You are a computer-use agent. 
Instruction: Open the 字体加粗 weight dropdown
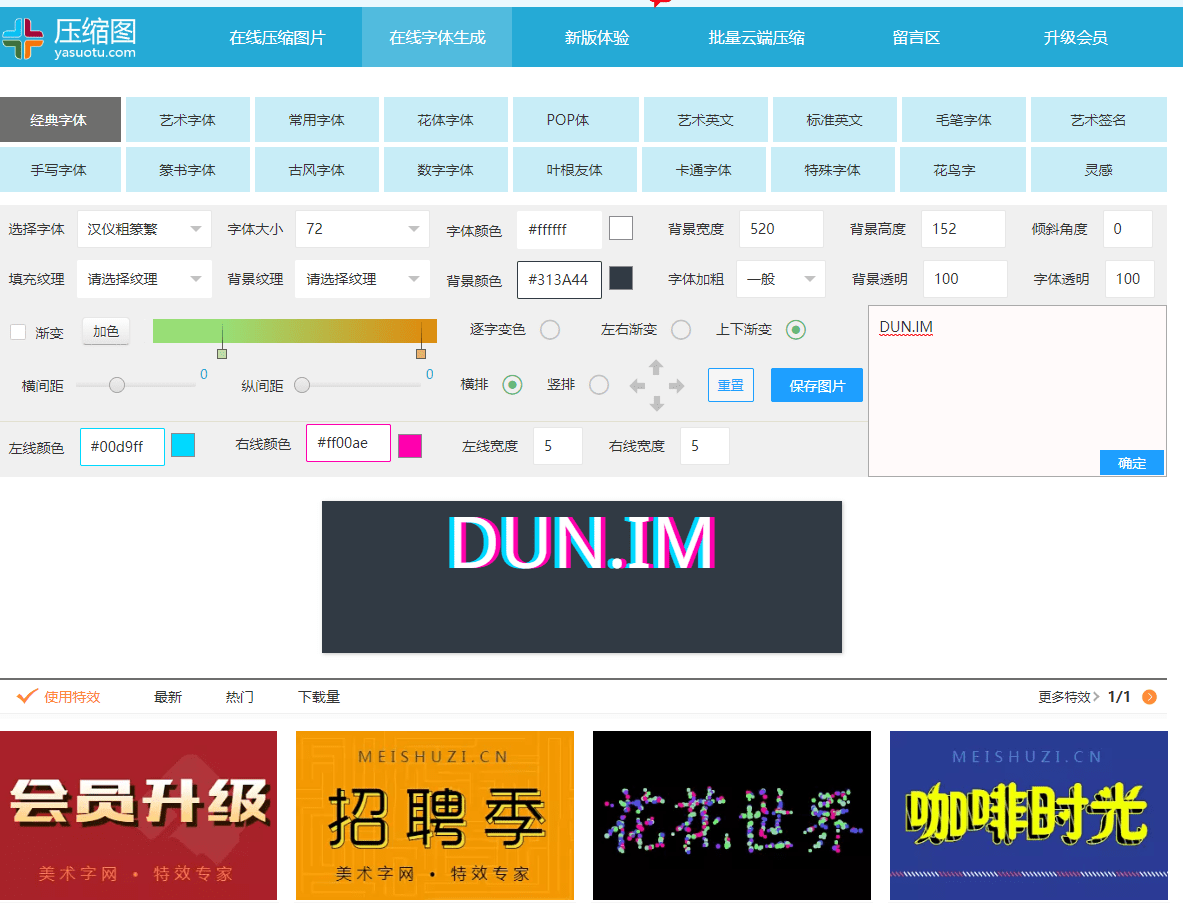coord(780,279)
